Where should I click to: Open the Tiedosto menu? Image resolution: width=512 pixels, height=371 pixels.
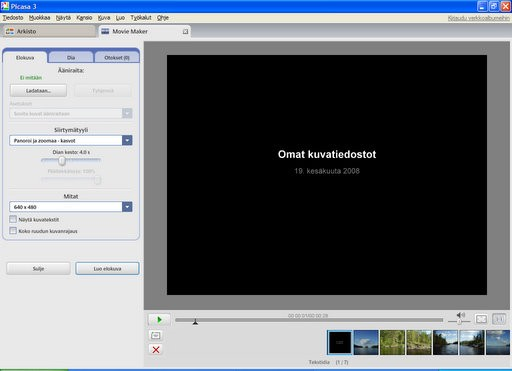[x=13, y=18]
